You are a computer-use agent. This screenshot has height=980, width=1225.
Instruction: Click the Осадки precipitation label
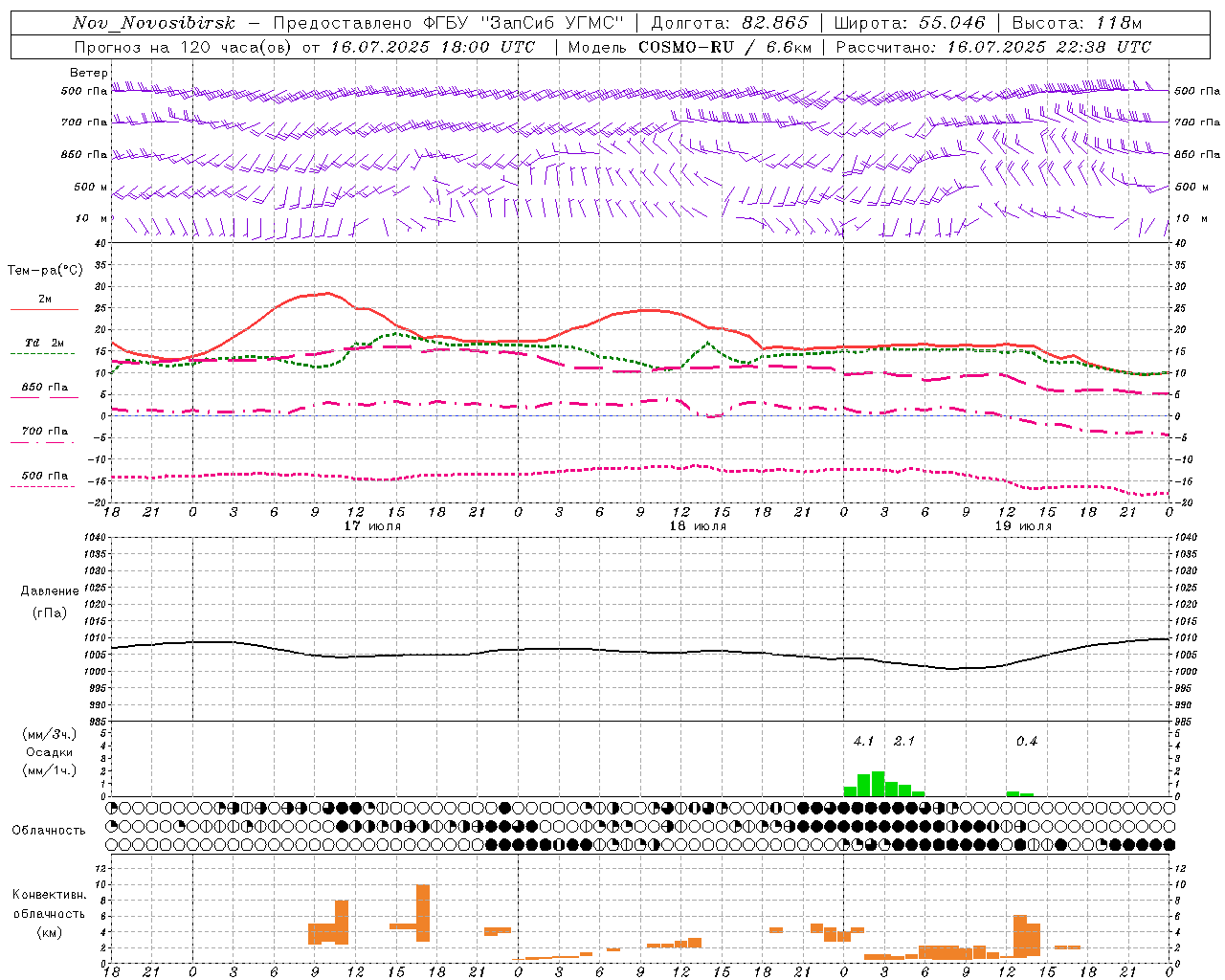(50, 752)
